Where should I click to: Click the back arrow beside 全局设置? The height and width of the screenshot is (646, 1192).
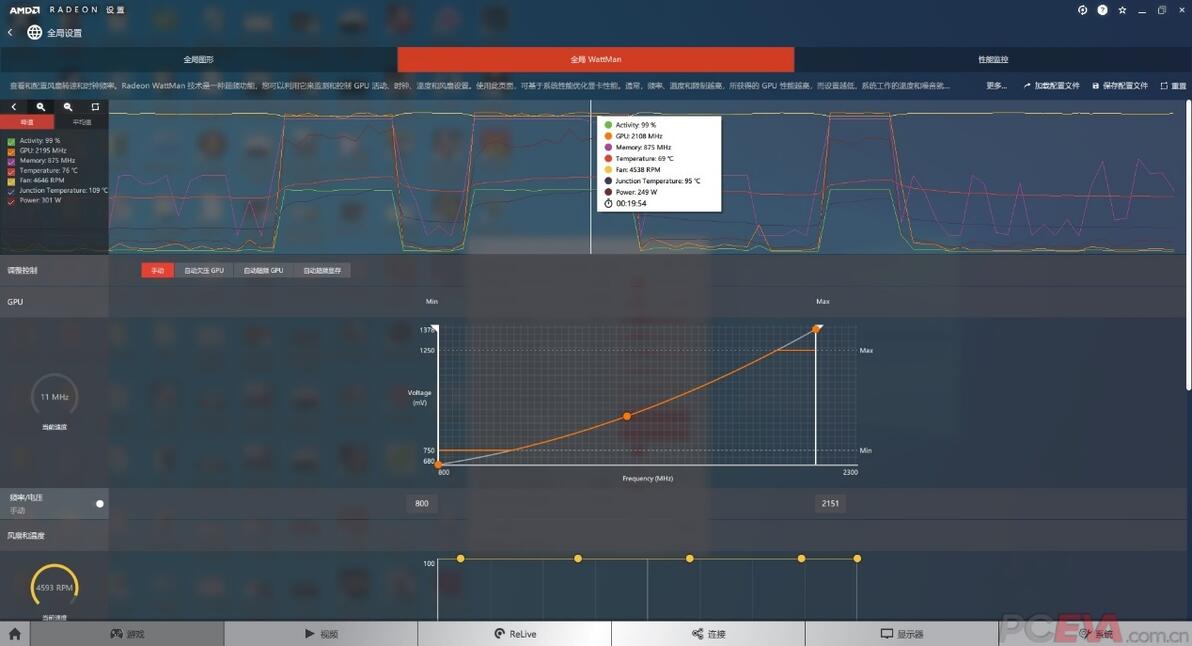coord(10,32)
